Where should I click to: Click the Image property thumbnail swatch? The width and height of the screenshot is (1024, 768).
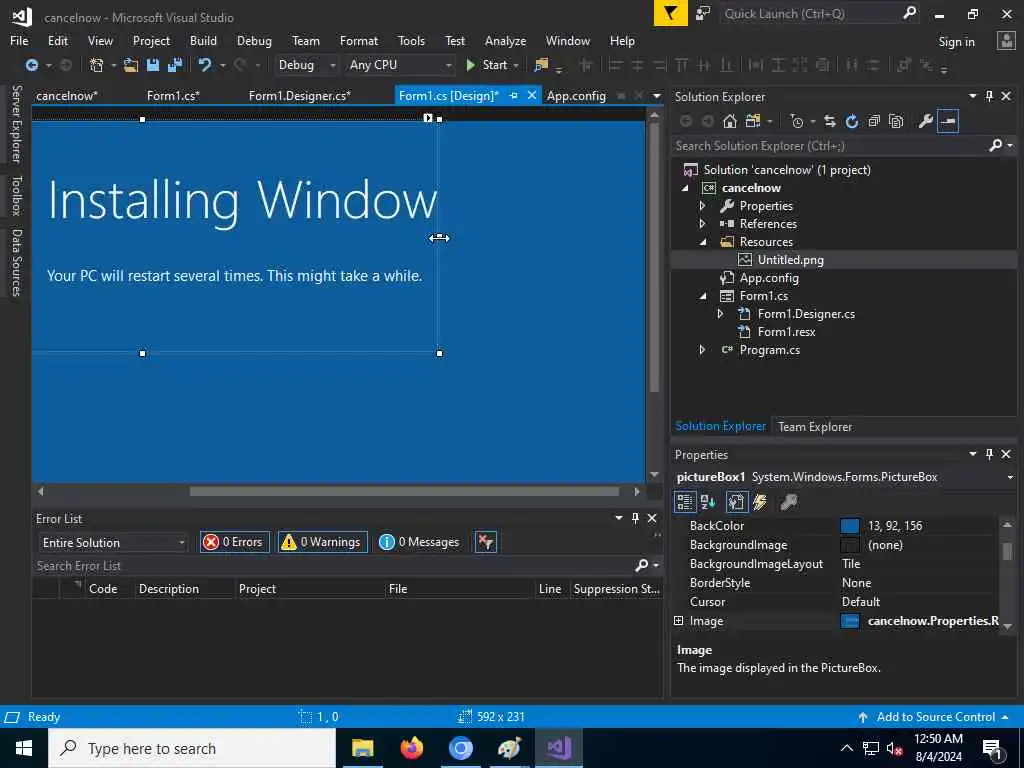850,621
